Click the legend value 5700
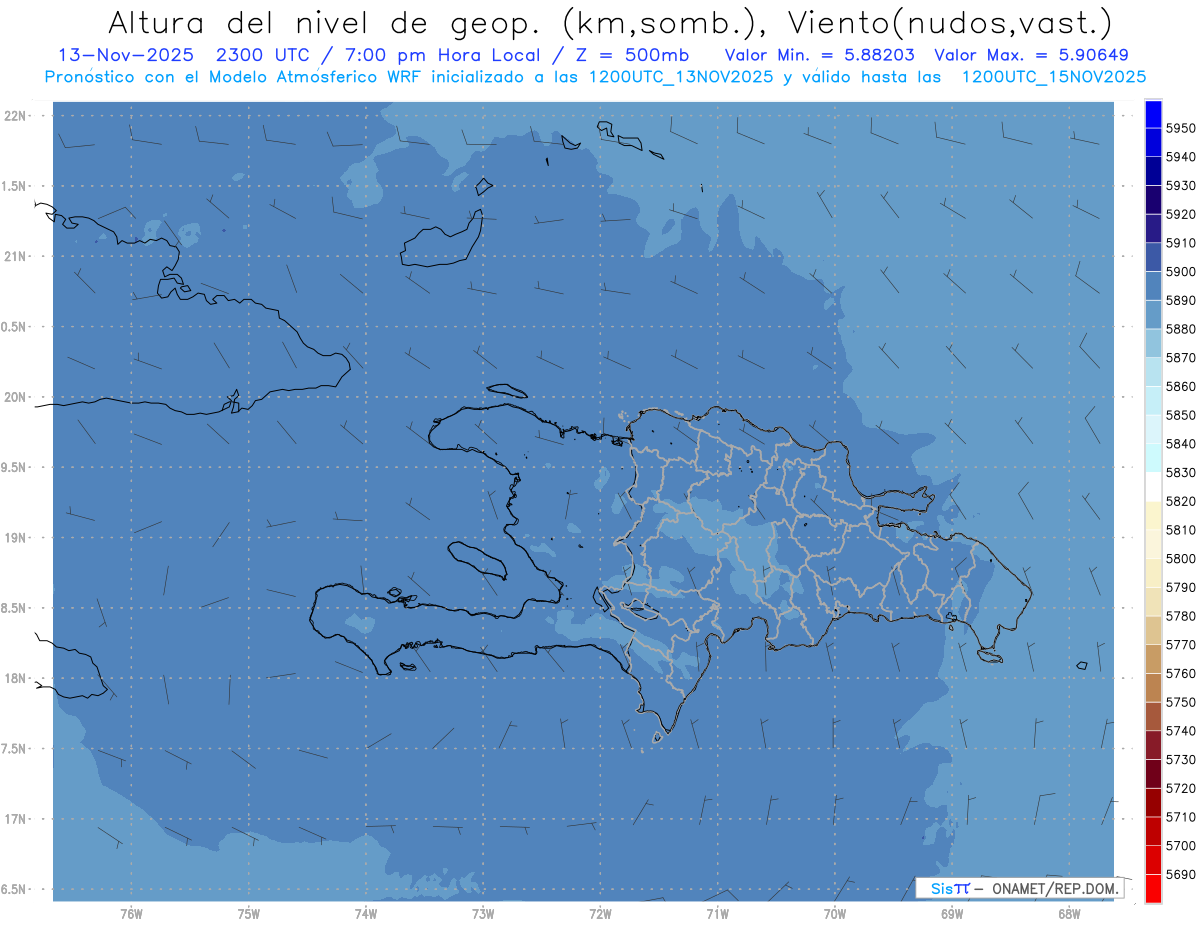Viewport: 1200px width, 927px height. coord(1181,845)
